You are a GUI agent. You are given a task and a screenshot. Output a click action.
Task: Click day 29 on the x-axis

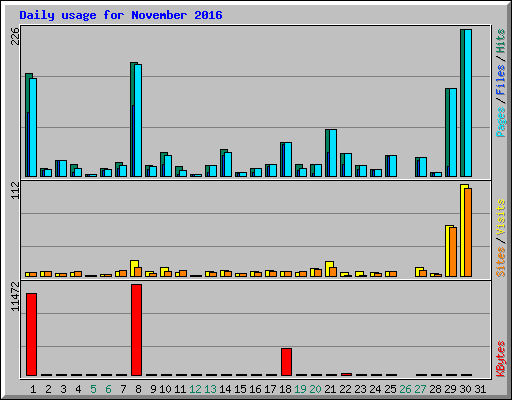[450, 389]
